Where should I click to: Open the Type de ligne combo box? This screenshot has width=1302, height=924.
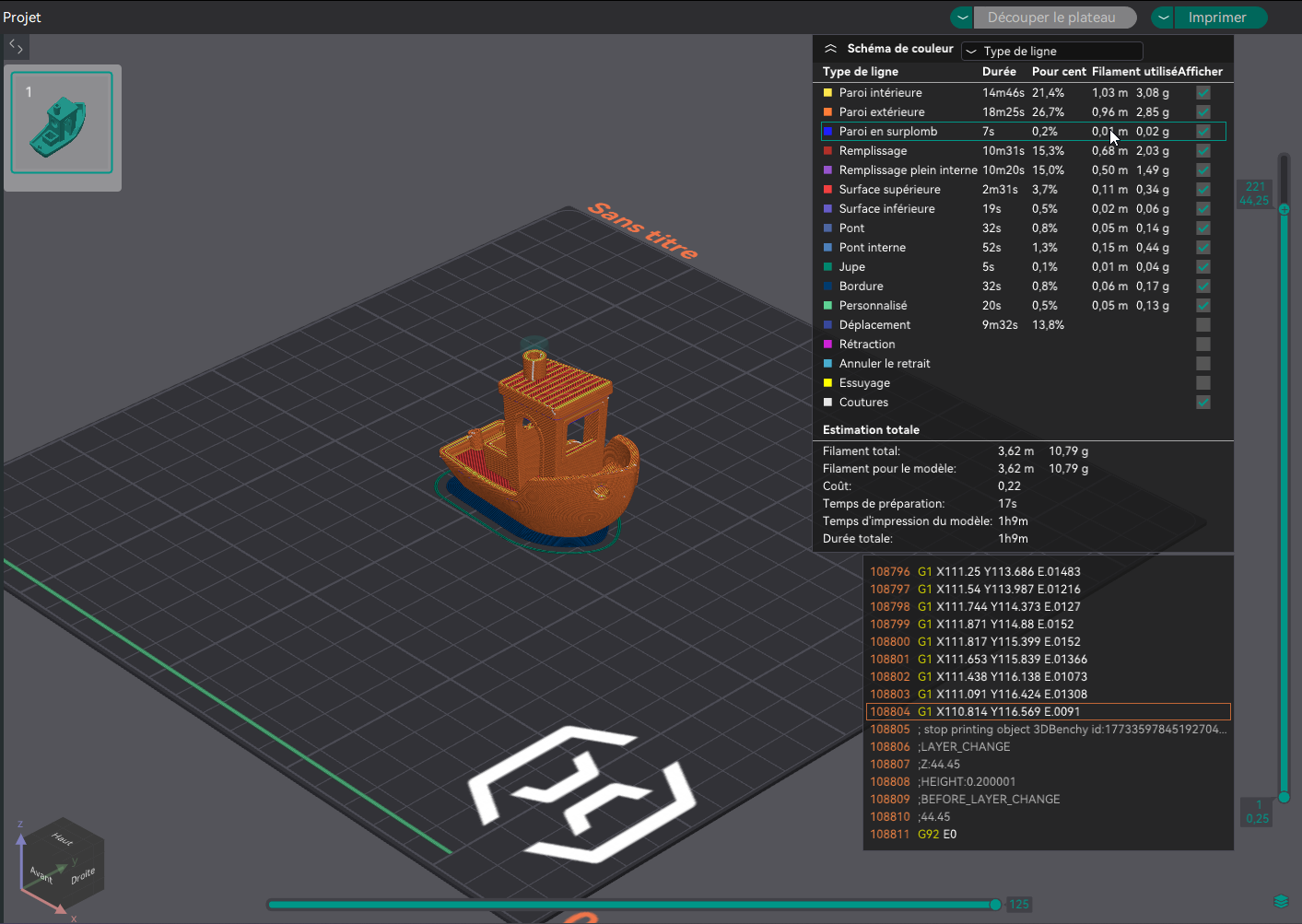click(x=1051, y=52)
